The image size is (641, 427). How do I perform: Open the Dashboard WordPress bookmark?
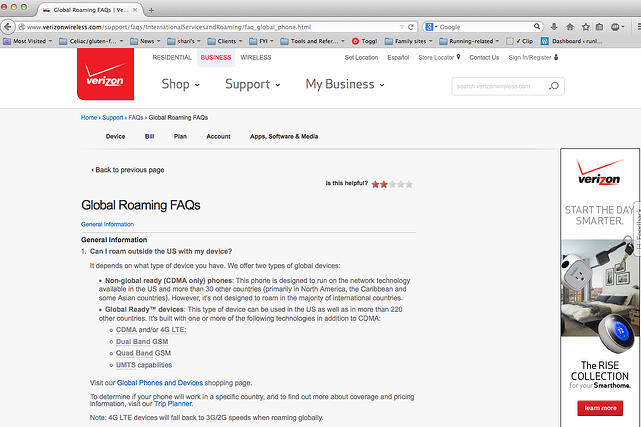point(571,41)
